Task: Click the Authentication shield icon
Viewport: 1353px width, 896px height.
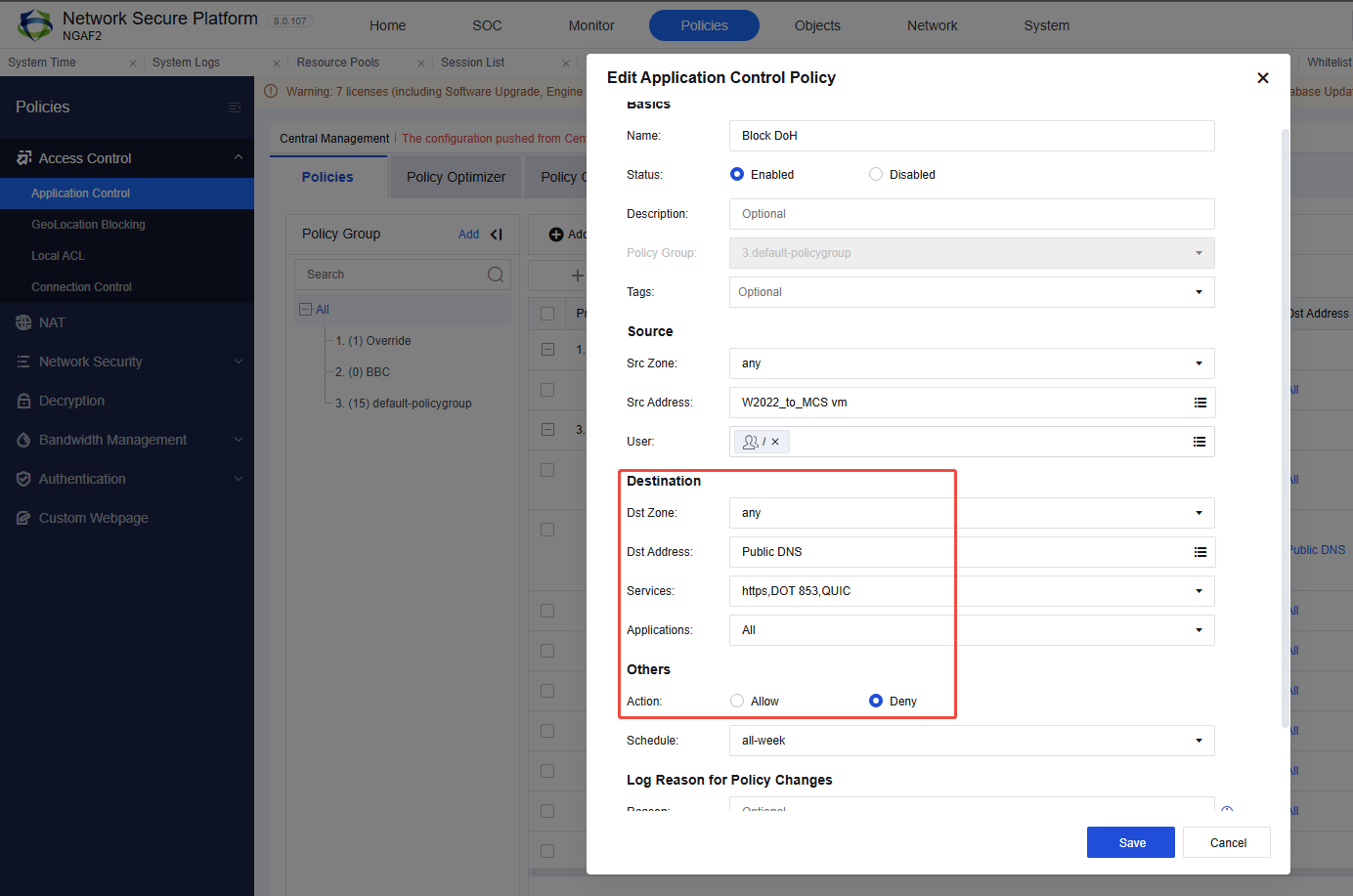Action: (23, 479)
